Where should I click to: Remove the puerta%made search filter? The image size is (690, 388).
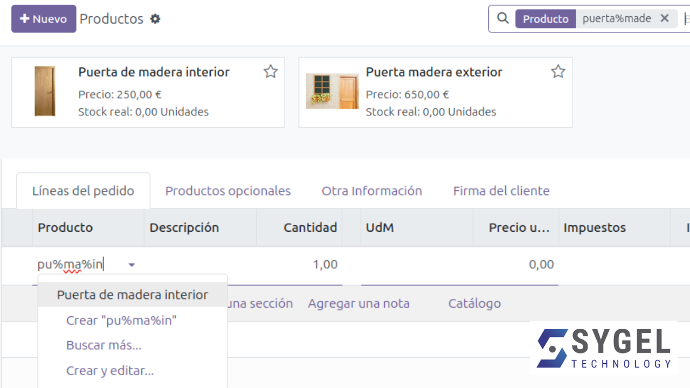click(664, 18)
